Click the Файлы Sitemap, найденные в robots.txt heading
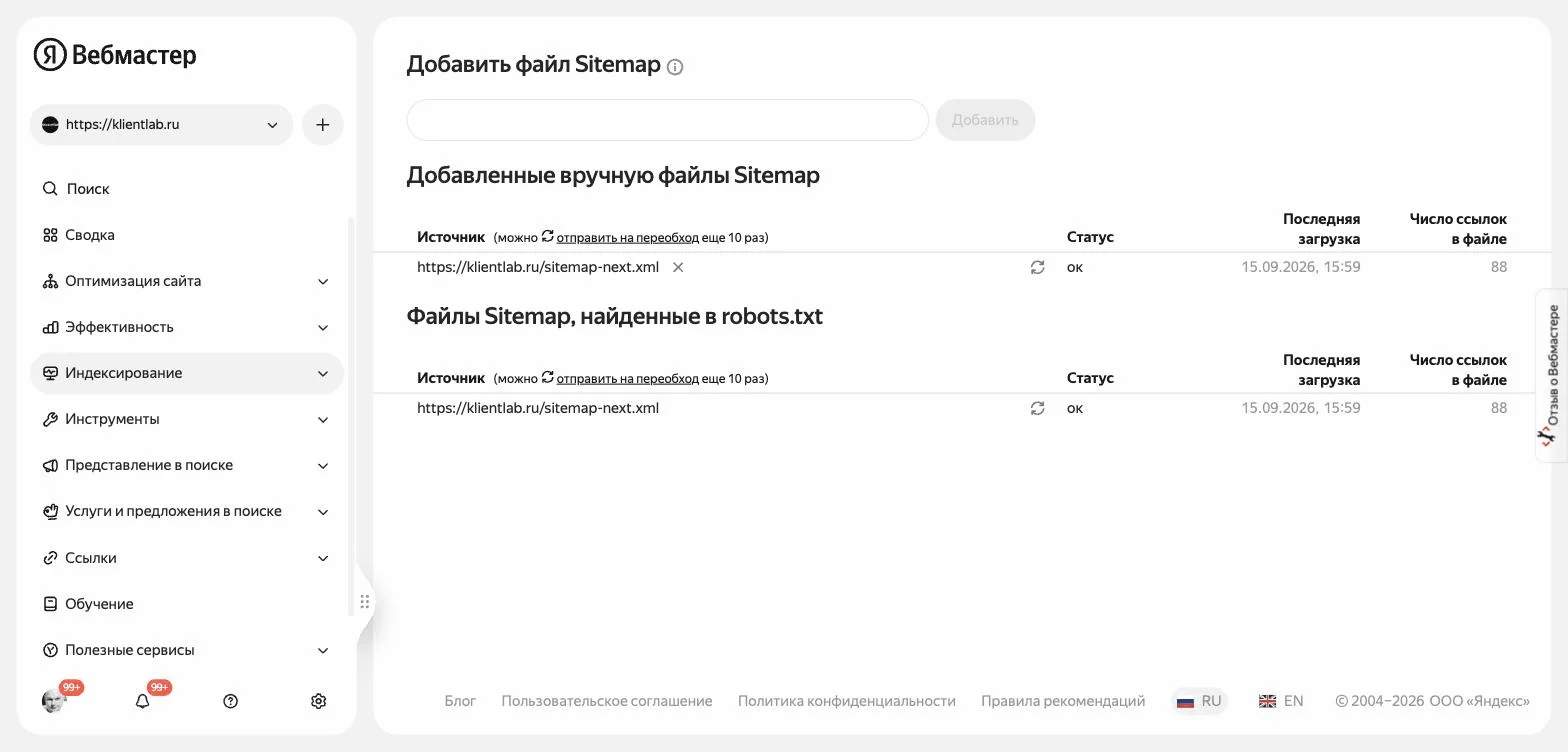This screenshot has width=1568, height=752. 615,317
